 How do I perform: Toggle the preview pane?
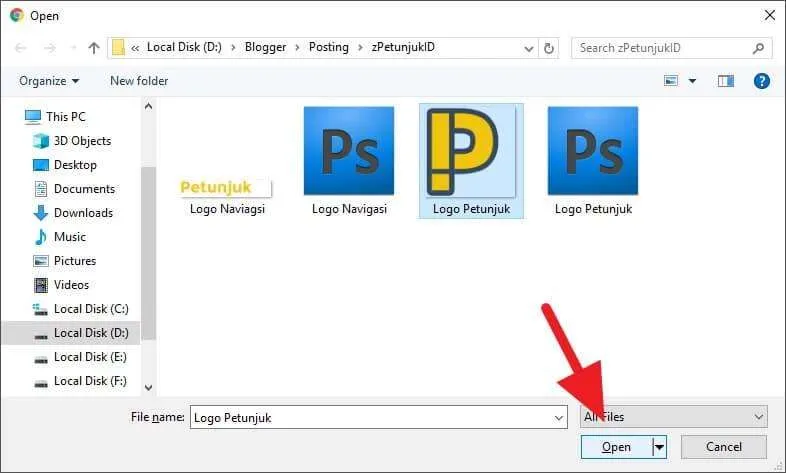(x=725, y=81)
